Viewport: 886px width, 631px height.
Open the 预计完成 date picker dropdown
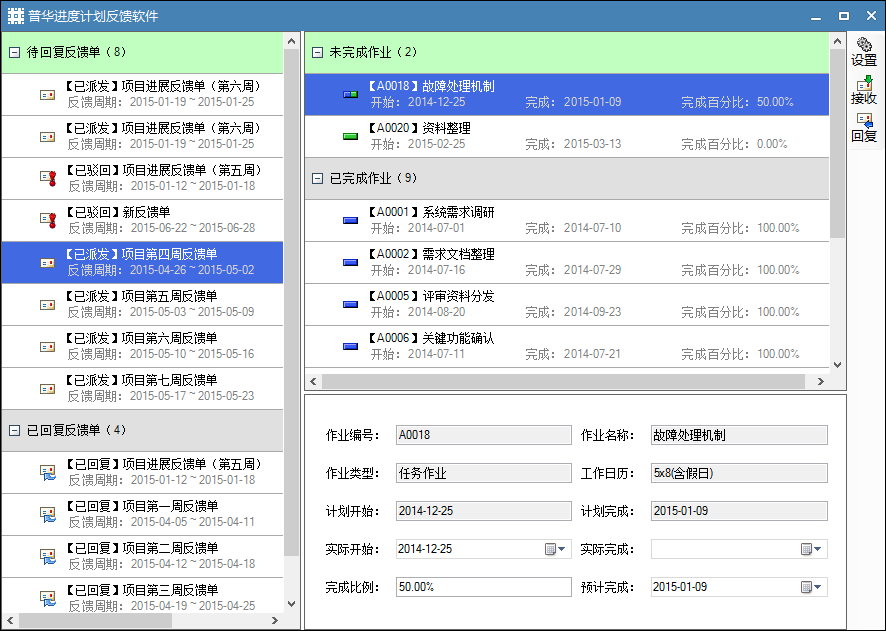click(812, 587)
